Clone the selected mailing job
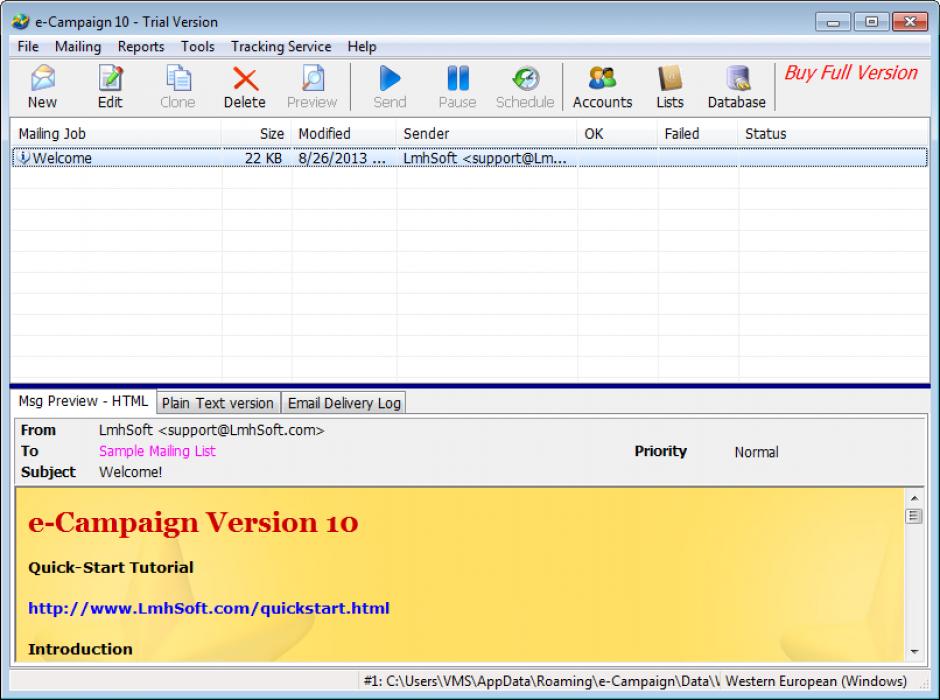 177,88
